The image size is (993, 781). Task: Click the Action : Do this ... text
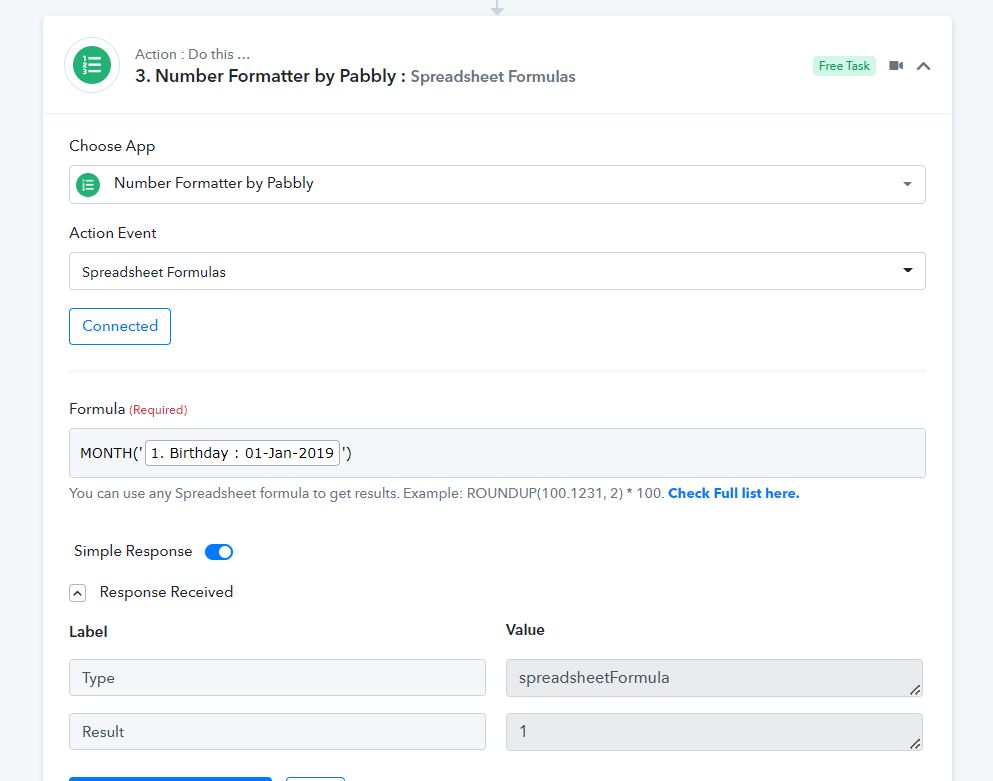(192, 54)
